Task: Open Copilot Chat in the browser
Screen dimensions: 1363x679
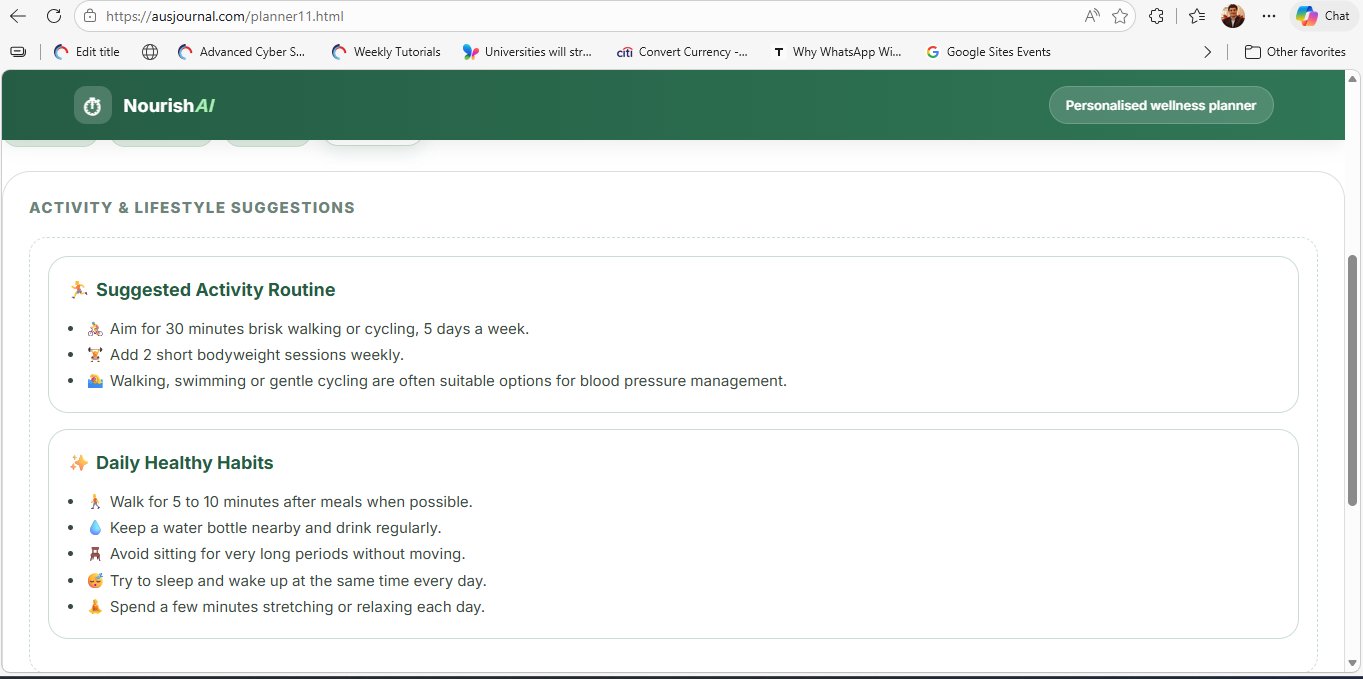Action: point(1322,16)
